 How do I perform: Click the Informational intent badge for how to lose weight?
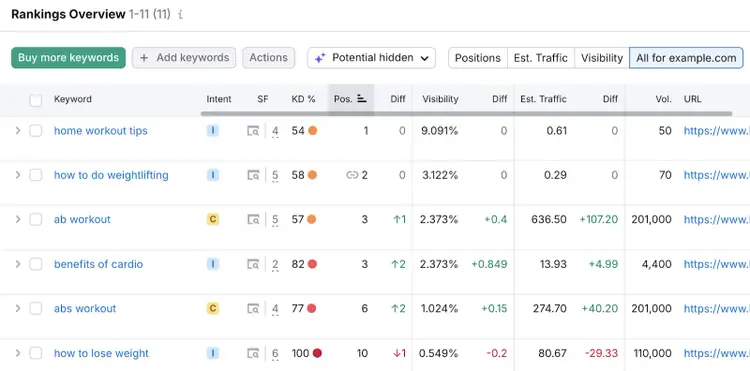click(213, 353)
